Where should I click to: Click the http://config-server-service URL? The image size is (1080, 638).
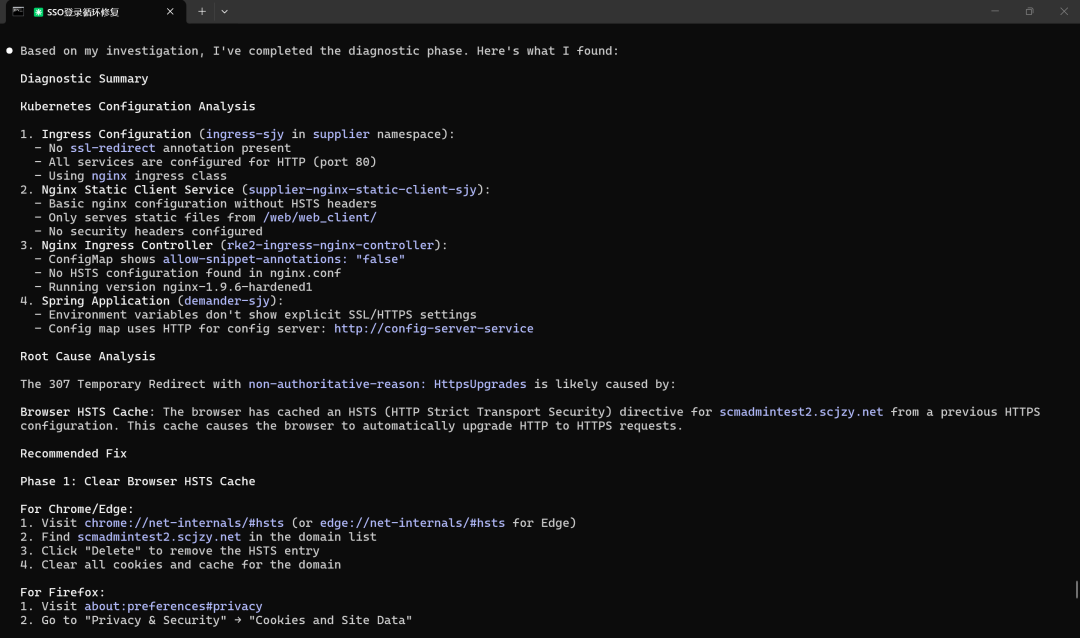(x=433, y=328)
